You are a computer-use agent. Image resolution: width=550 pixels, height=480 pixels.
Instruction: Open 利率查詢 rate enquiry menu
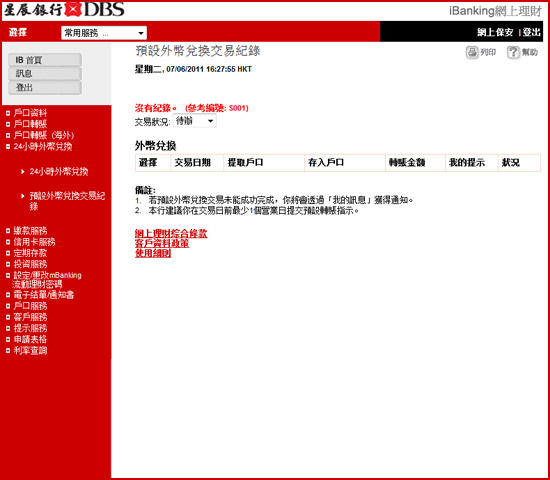(30, 350)
